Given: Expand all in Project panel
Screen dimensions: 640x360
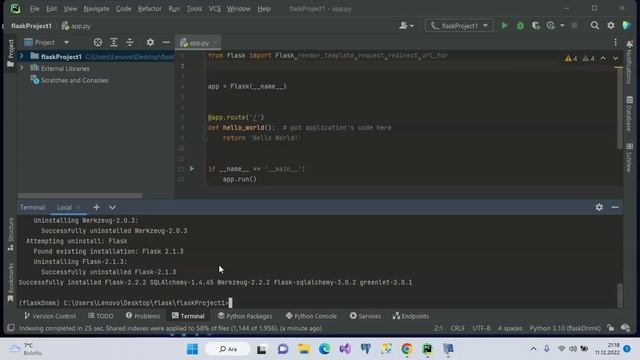Looking at the screenshot, I should click(114, 42).
